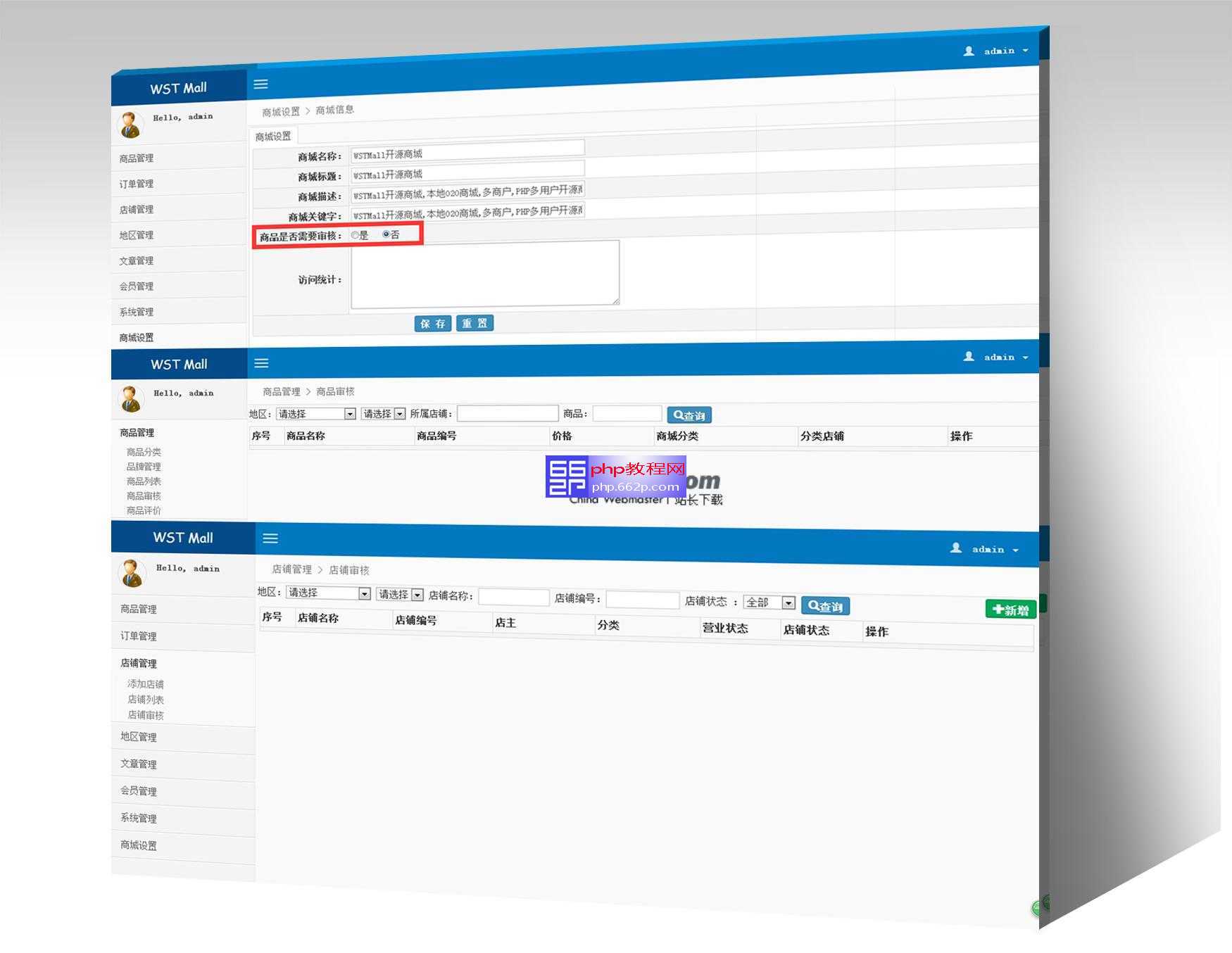
Task: Click 保存 button
Action: point(433,324)
